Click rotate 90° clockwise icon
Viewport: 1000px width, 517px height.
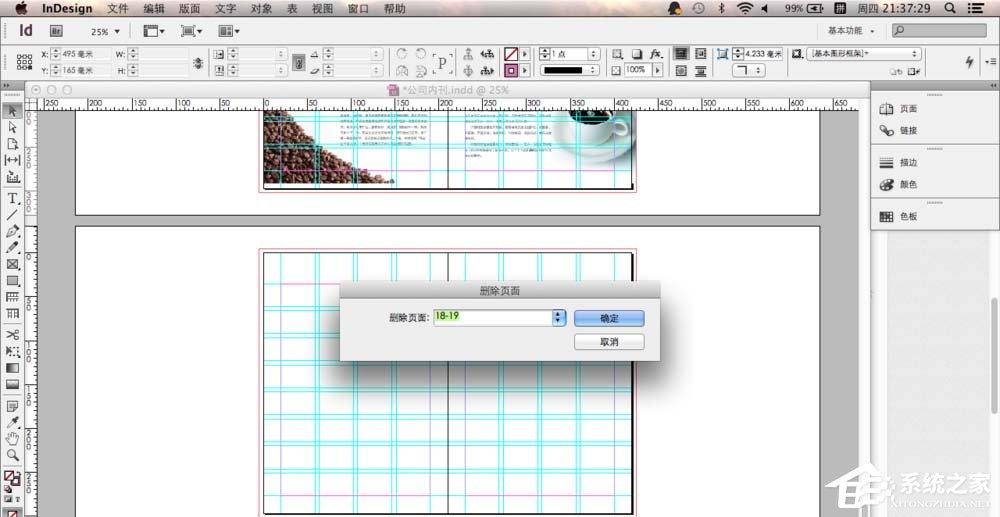pos(402,54)
